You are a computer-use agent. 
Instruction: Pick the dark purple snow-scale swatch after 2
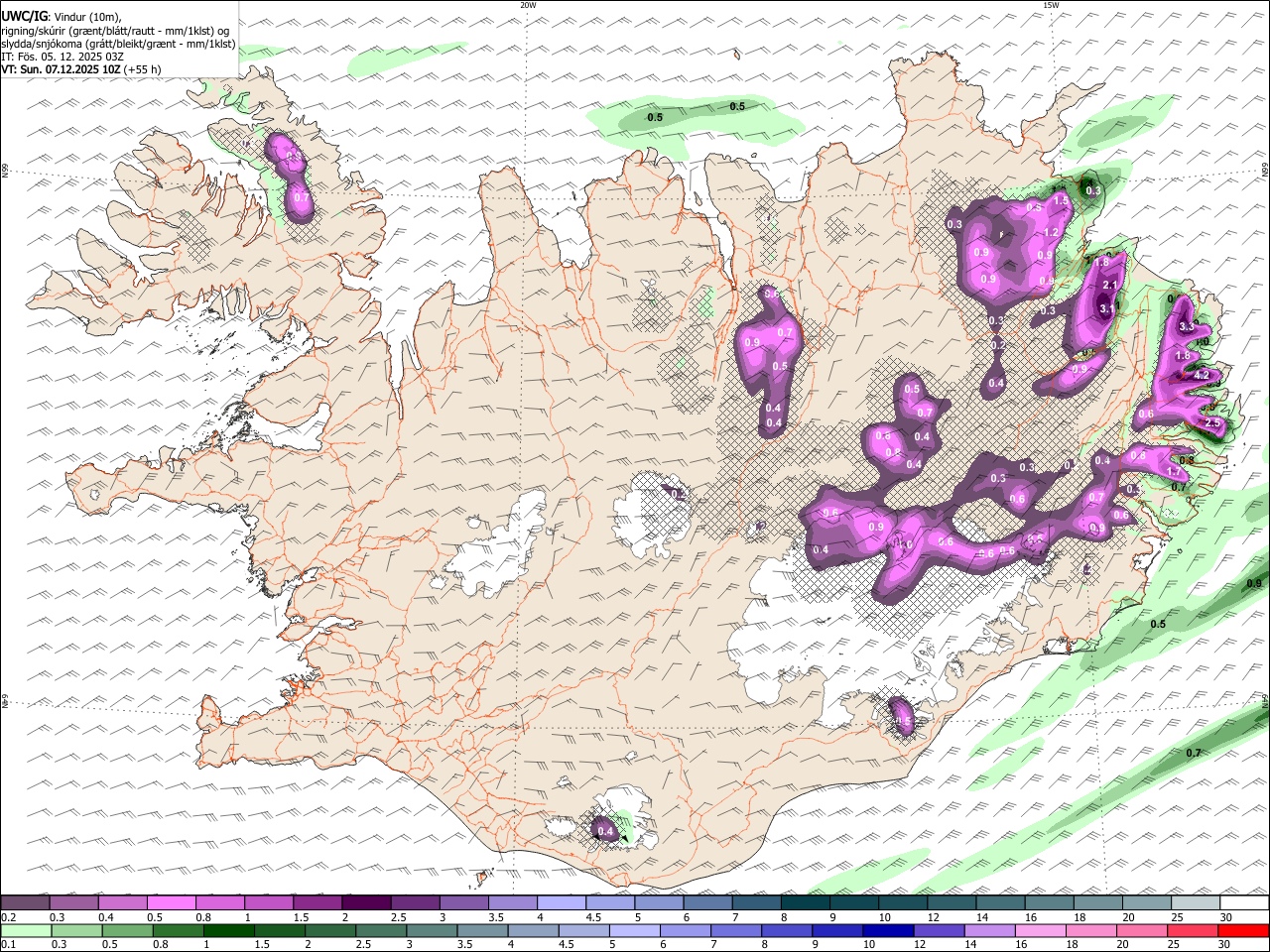pyautogui.click(x=366, y=903)
